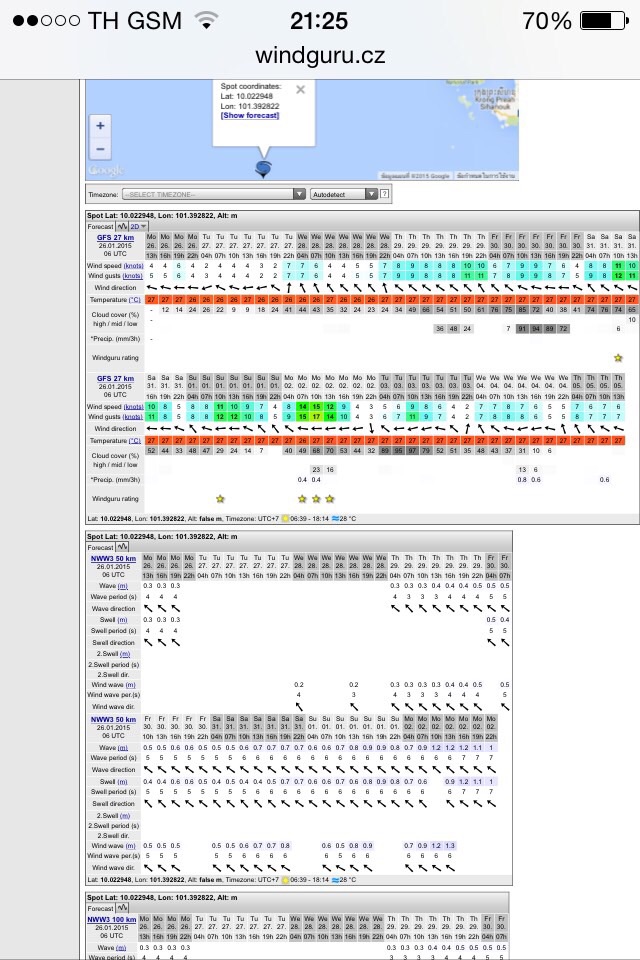Screen dimensions: 640x960
Task: Tap the Wi-Fi icon in status bar
Action: 207,21
